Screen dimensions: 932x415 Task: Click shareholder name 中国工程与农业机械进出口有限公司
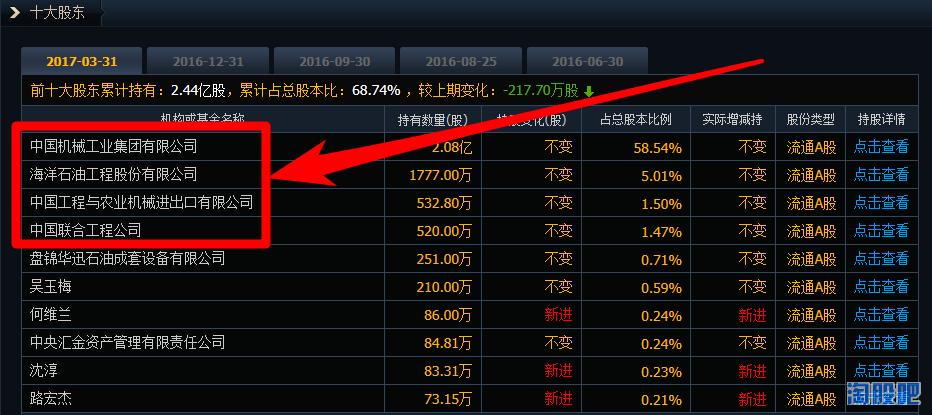click(x=141, y=202)
